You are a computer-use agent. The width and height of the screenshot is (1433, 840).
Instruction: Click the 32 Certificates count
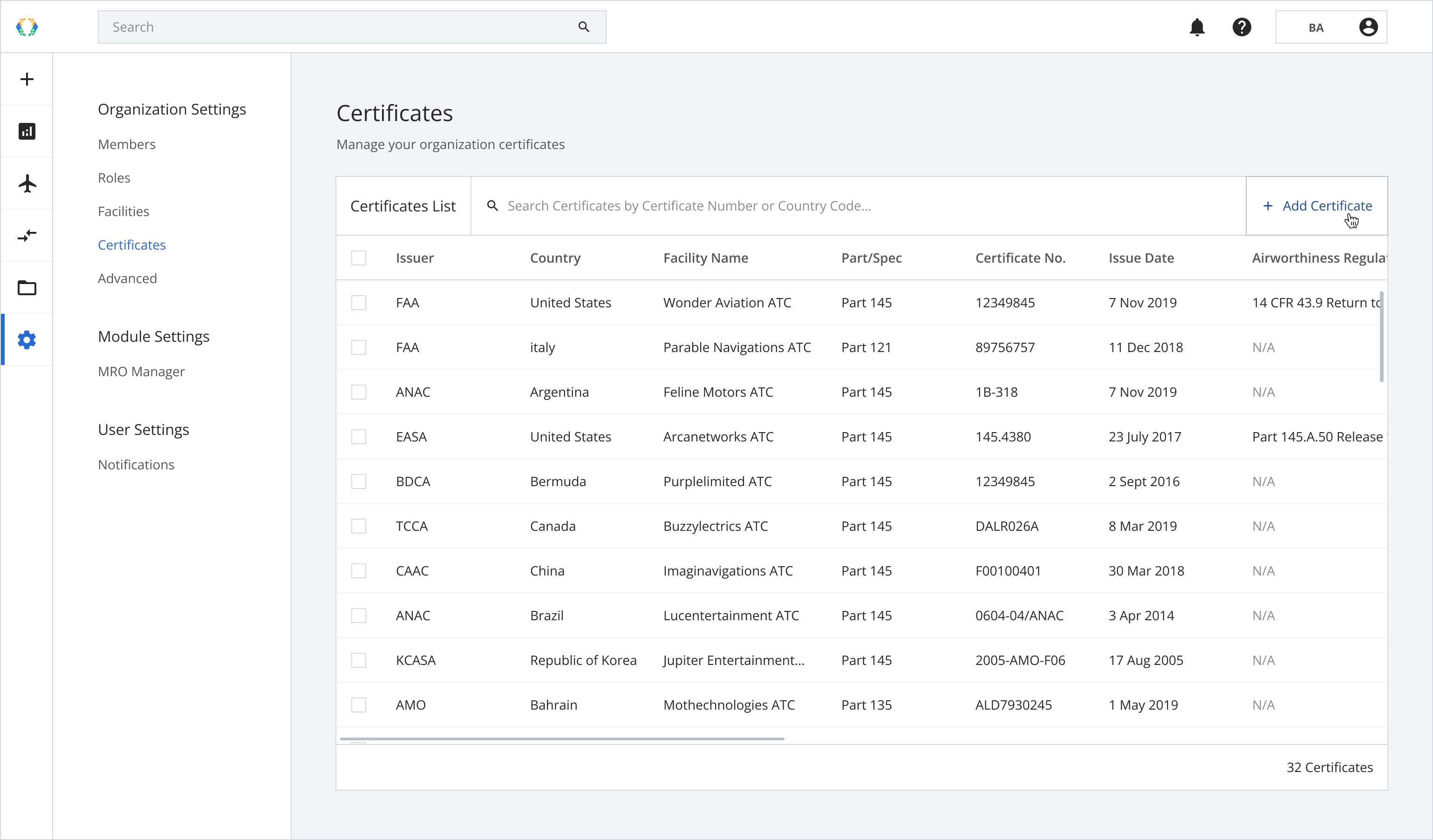pyautogui.click(x=1330, y=767)
